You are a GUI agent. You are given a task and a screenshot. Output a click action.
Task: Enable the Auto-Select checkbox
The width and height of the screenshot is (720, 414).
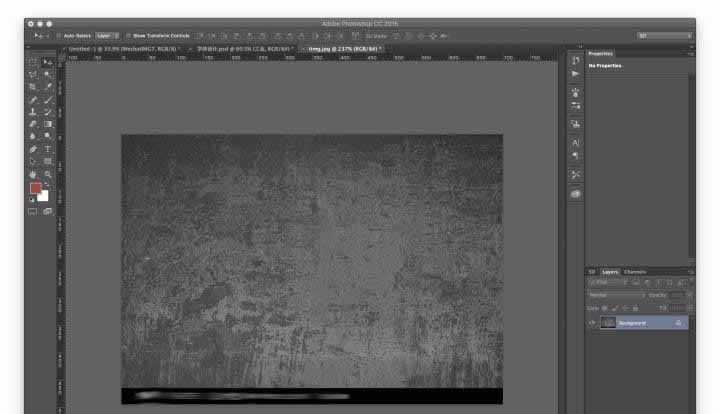pos(59,35)
